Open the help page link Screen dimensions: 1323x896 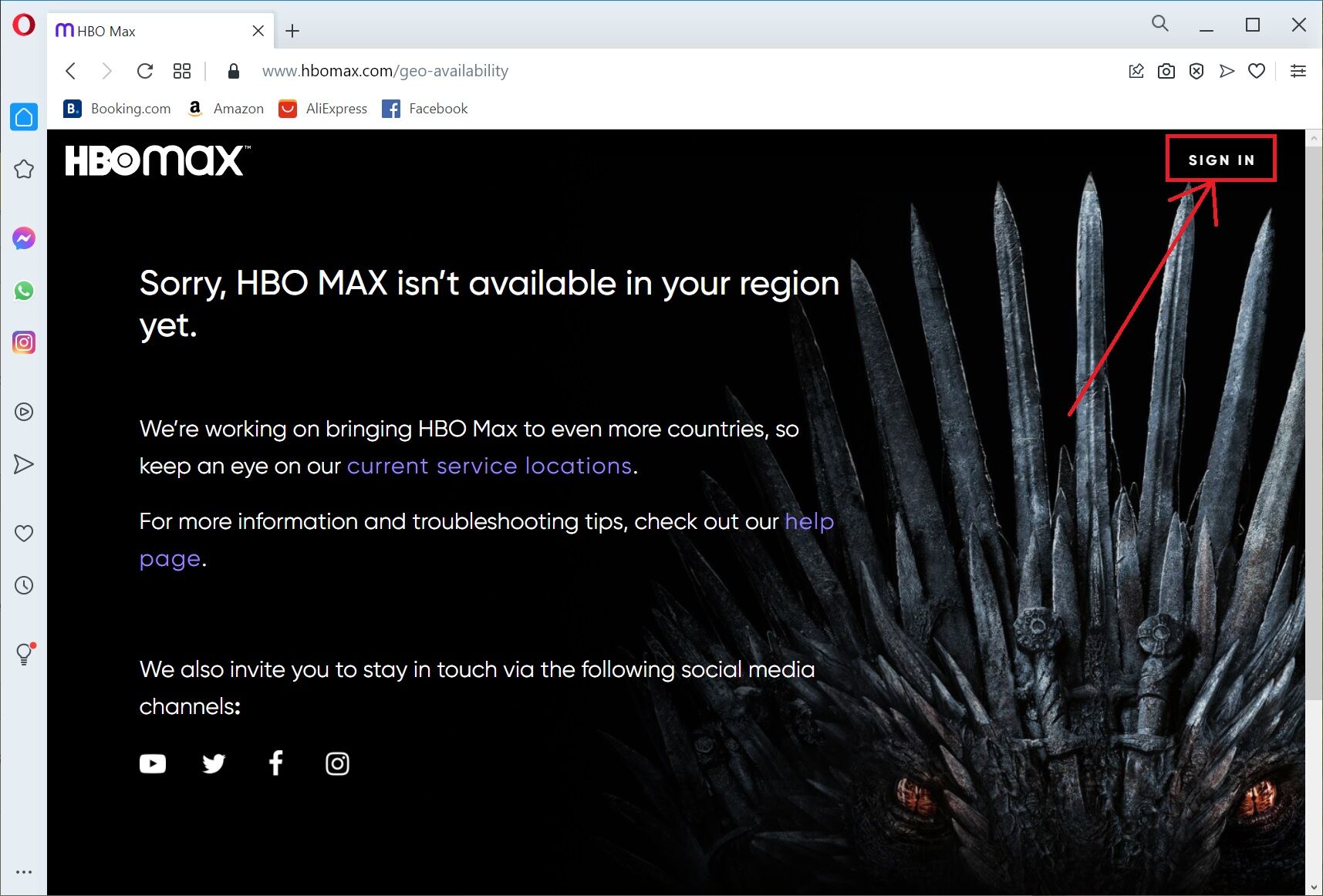pos(487,540)
